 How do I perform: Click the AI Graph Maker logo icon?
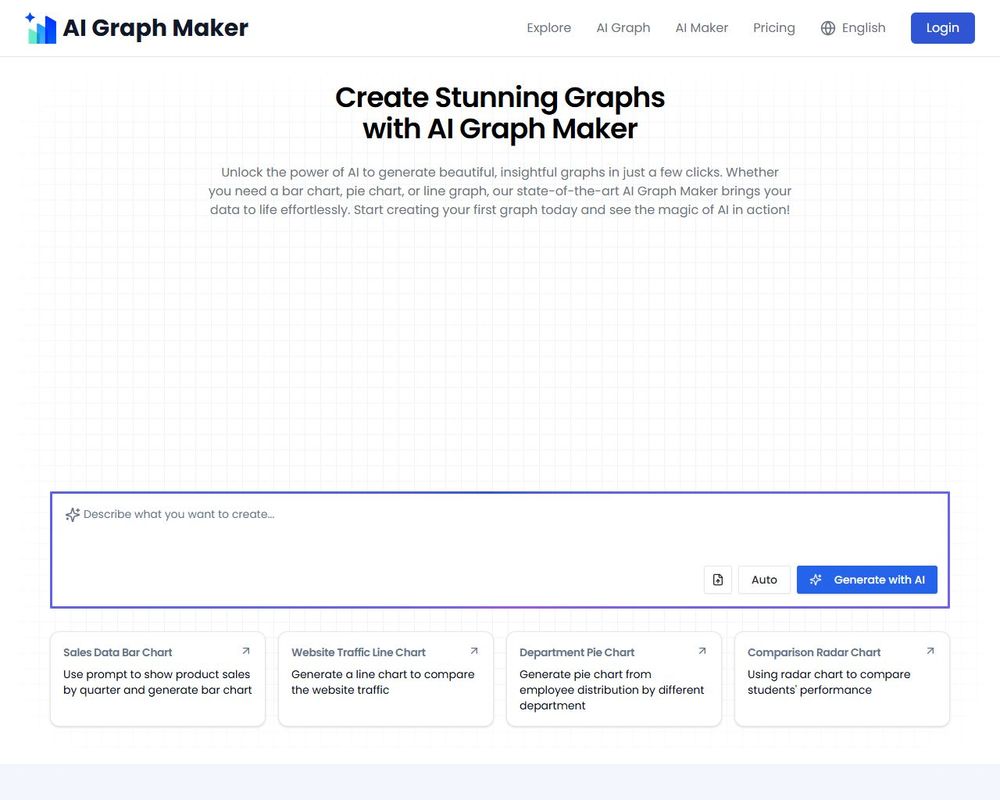(x=41, y=27)
